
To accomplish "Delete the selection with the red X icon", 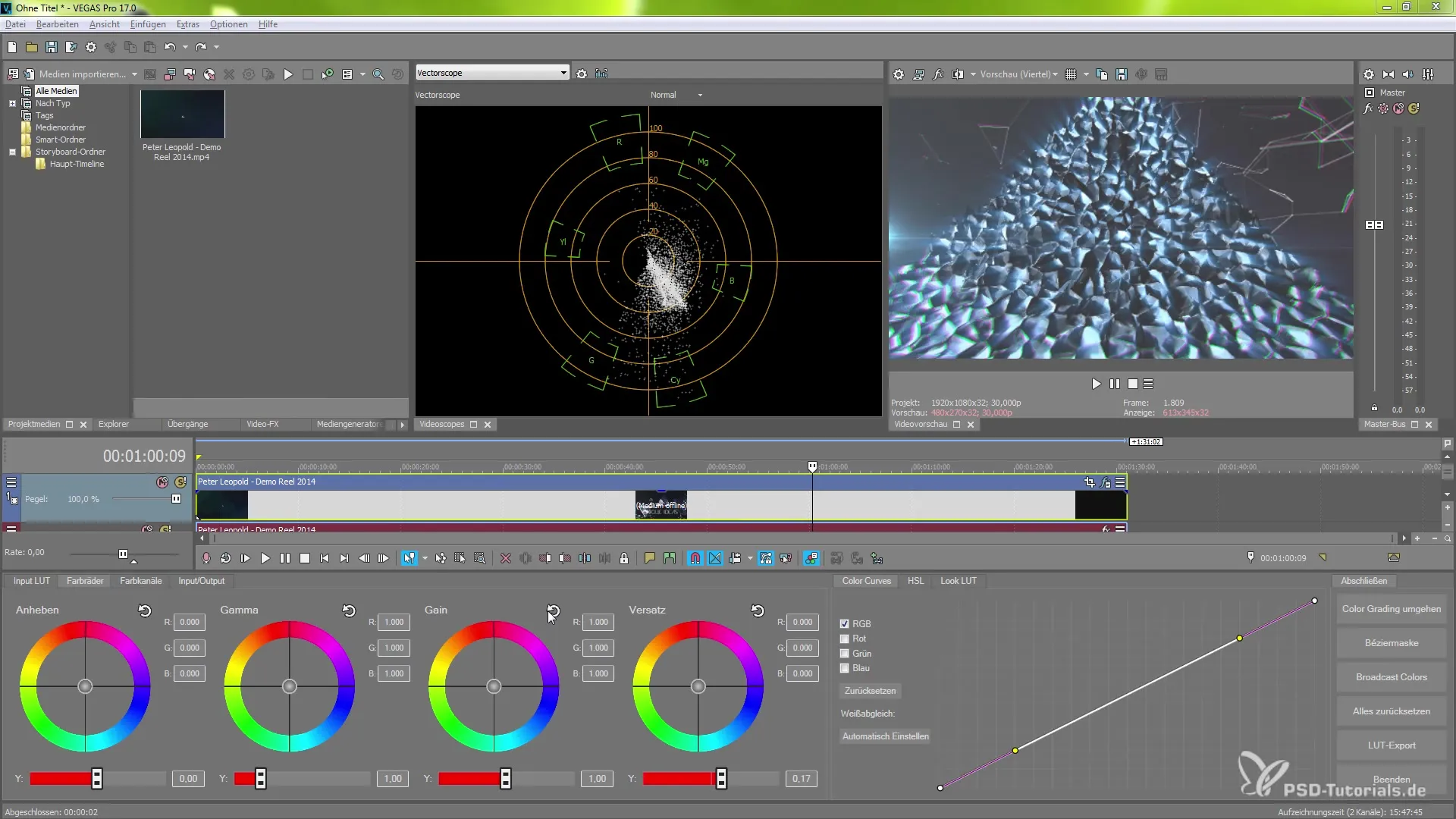I will [506, 558].
